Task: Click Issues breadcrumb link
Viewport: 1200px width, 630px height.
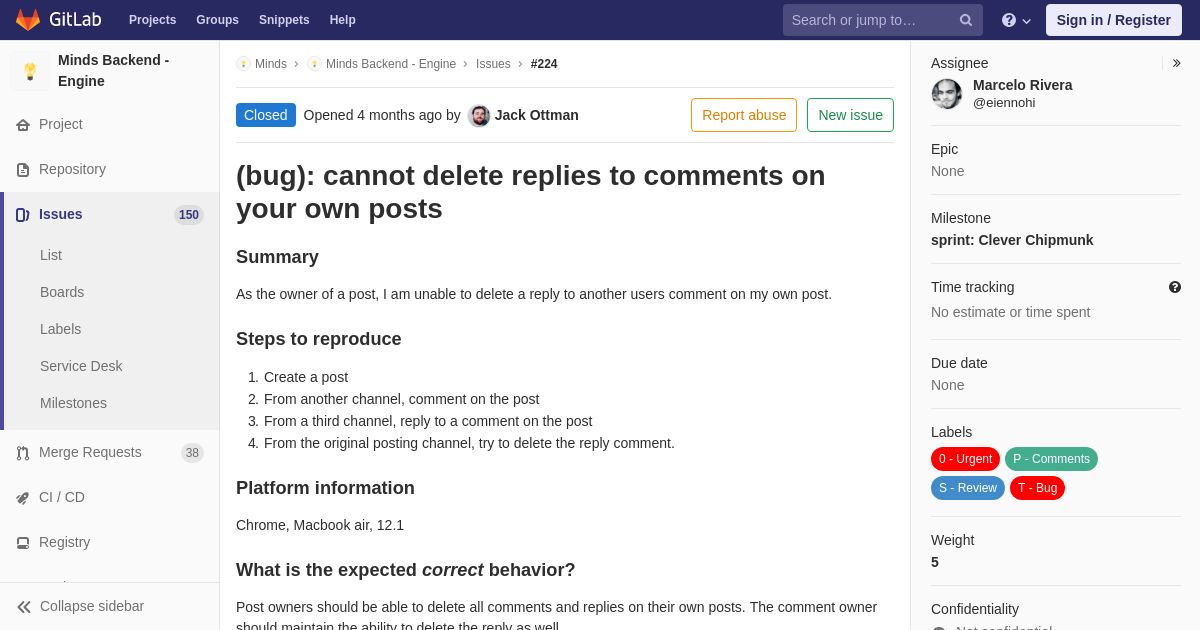Action: point(493,64)
